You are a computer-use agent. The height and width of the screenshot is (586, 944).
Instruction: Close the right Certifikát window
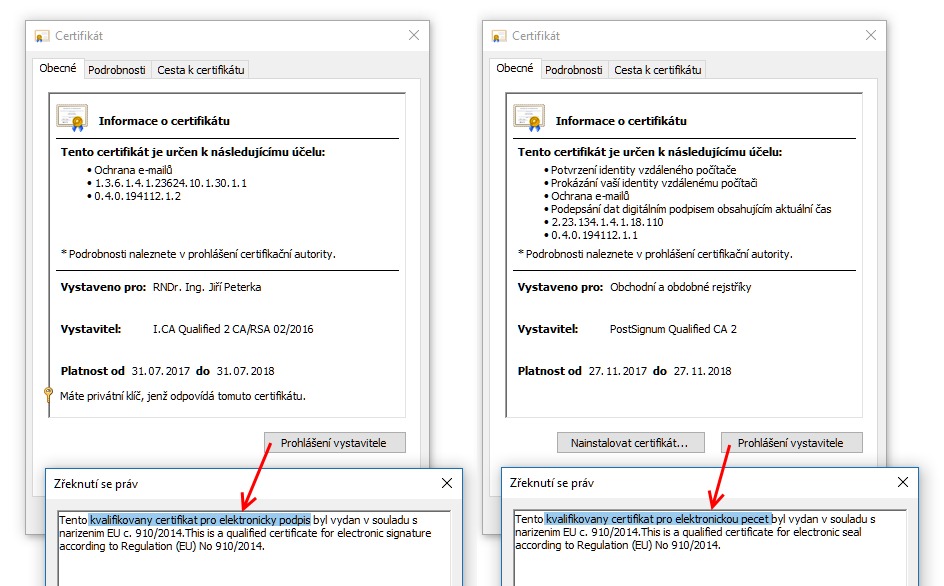click(x=871, y=35)
